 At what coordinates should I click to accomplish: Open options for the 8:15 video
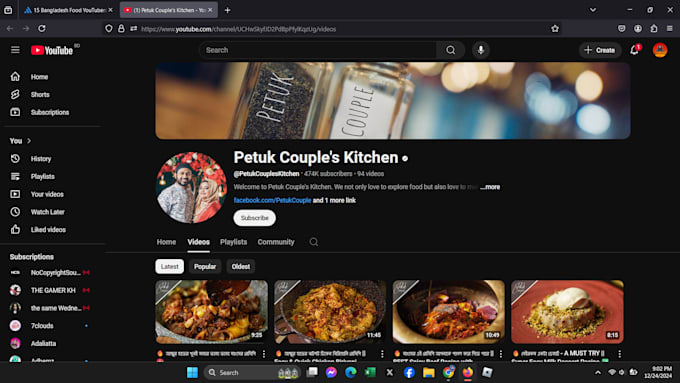pos(619,354)
